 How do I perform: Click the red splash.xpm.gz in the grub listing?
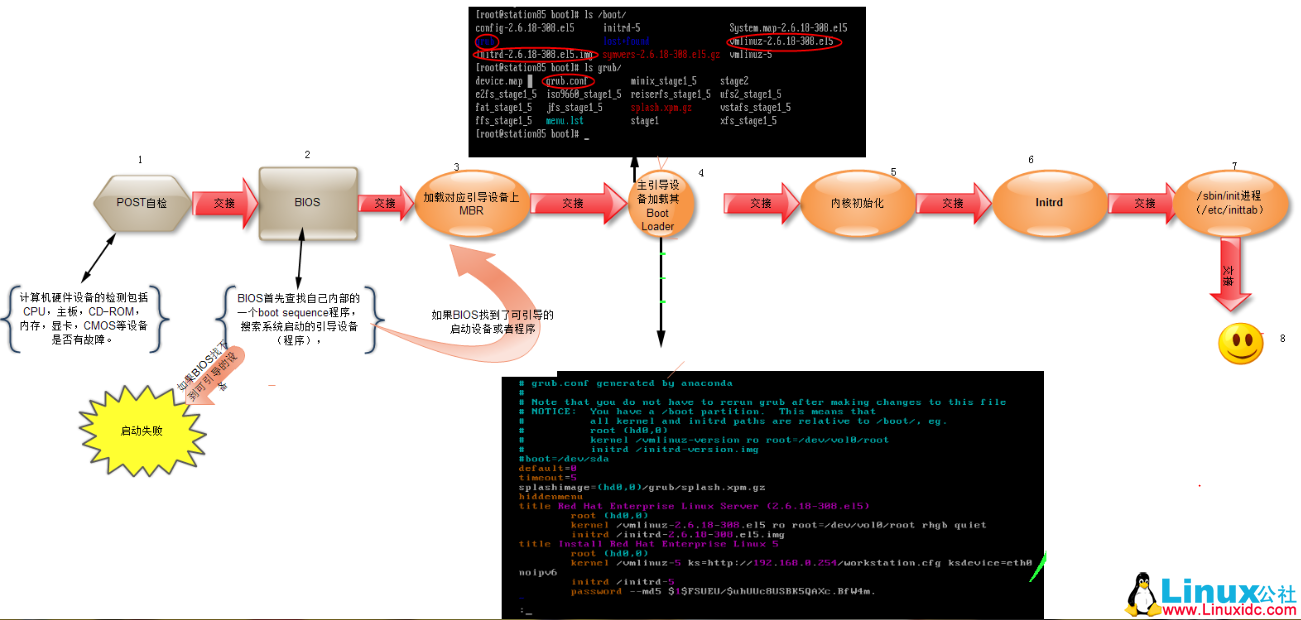click(661, 107)
